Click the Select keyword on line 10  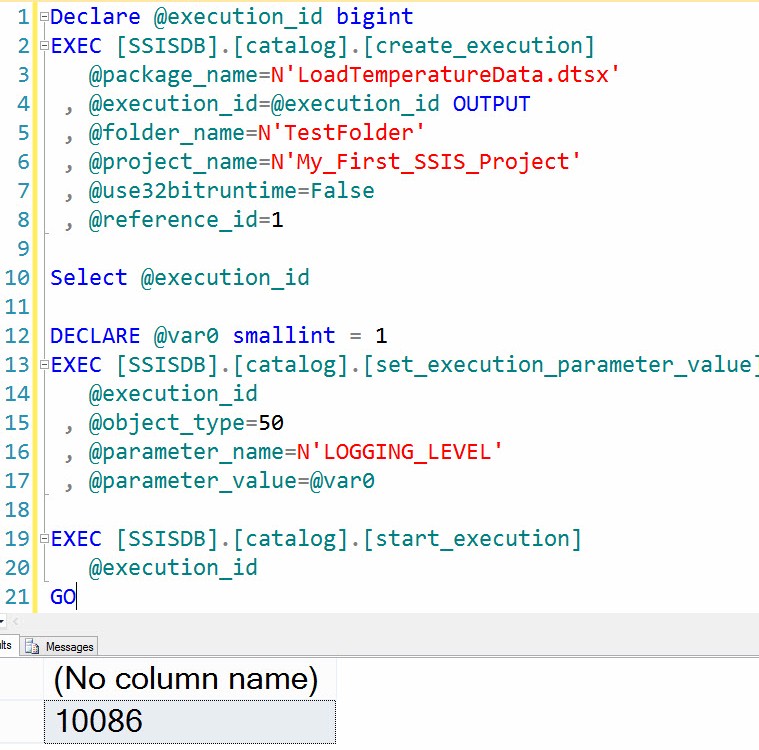(x=88, y=278)
